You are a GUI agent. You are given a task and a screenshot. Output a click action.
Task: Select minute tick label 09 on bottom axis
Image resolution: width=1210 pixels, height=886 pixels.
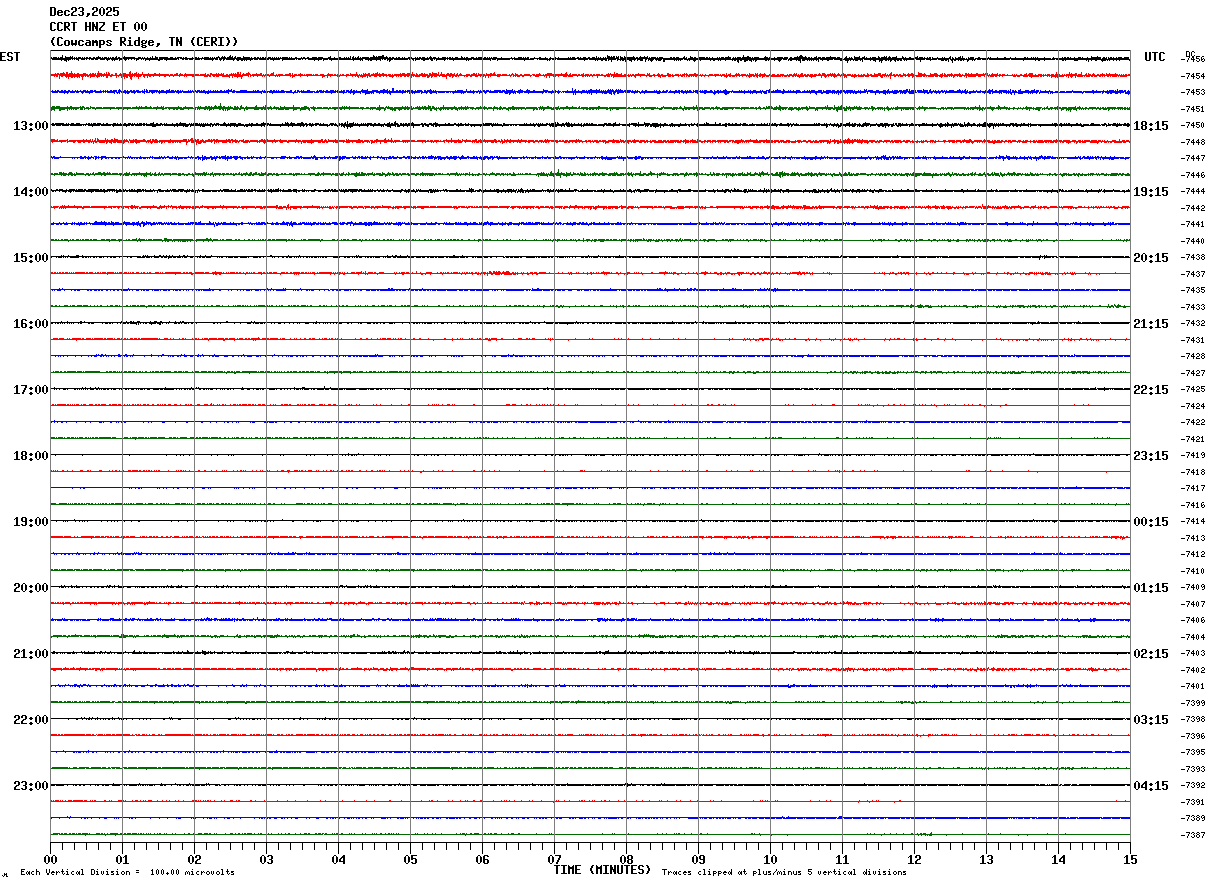698,860
